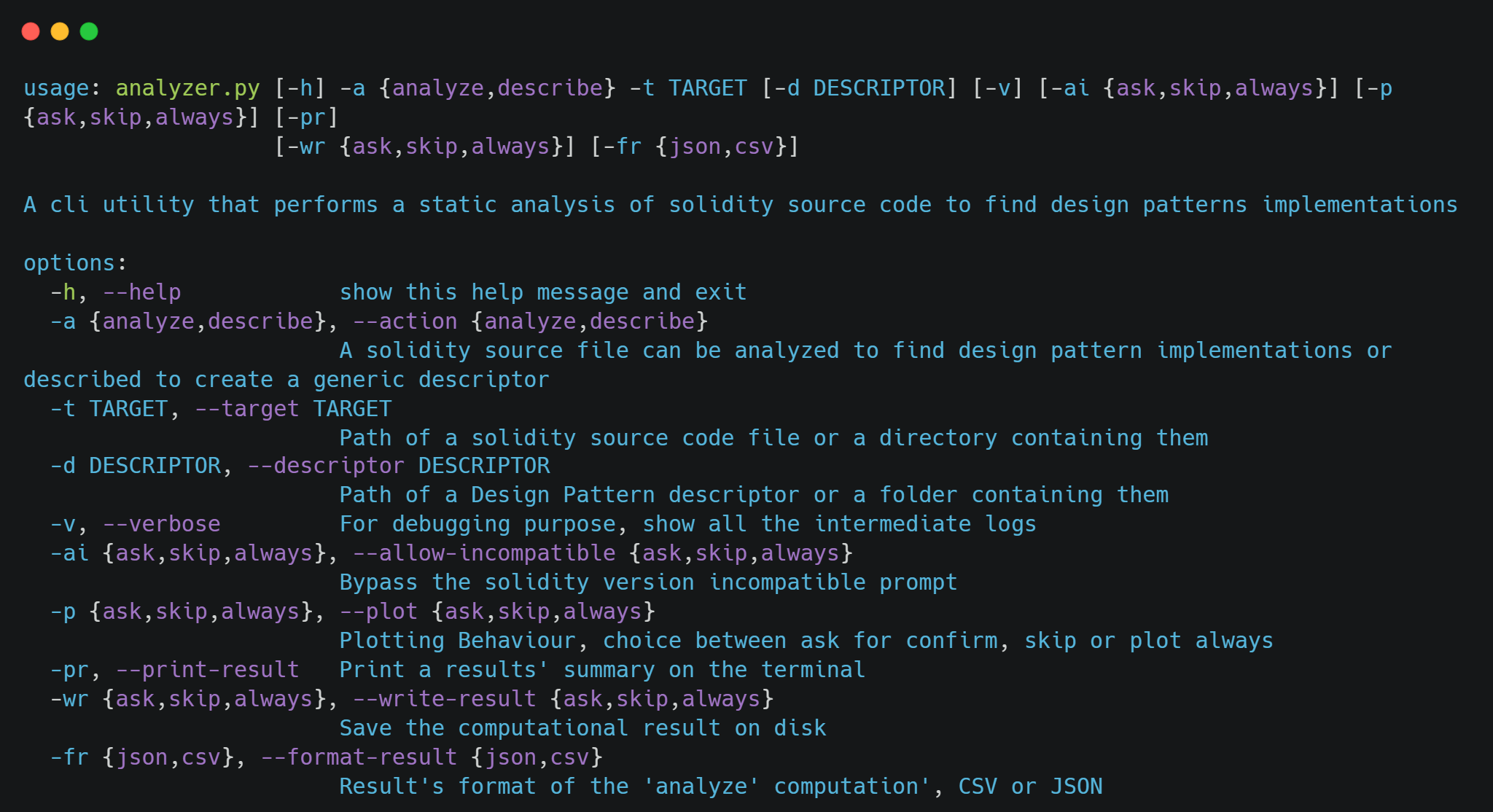Click the --allow-incompatible flag text
Image resolution: width=1493 pixels, height=812 pixels.
484,553
